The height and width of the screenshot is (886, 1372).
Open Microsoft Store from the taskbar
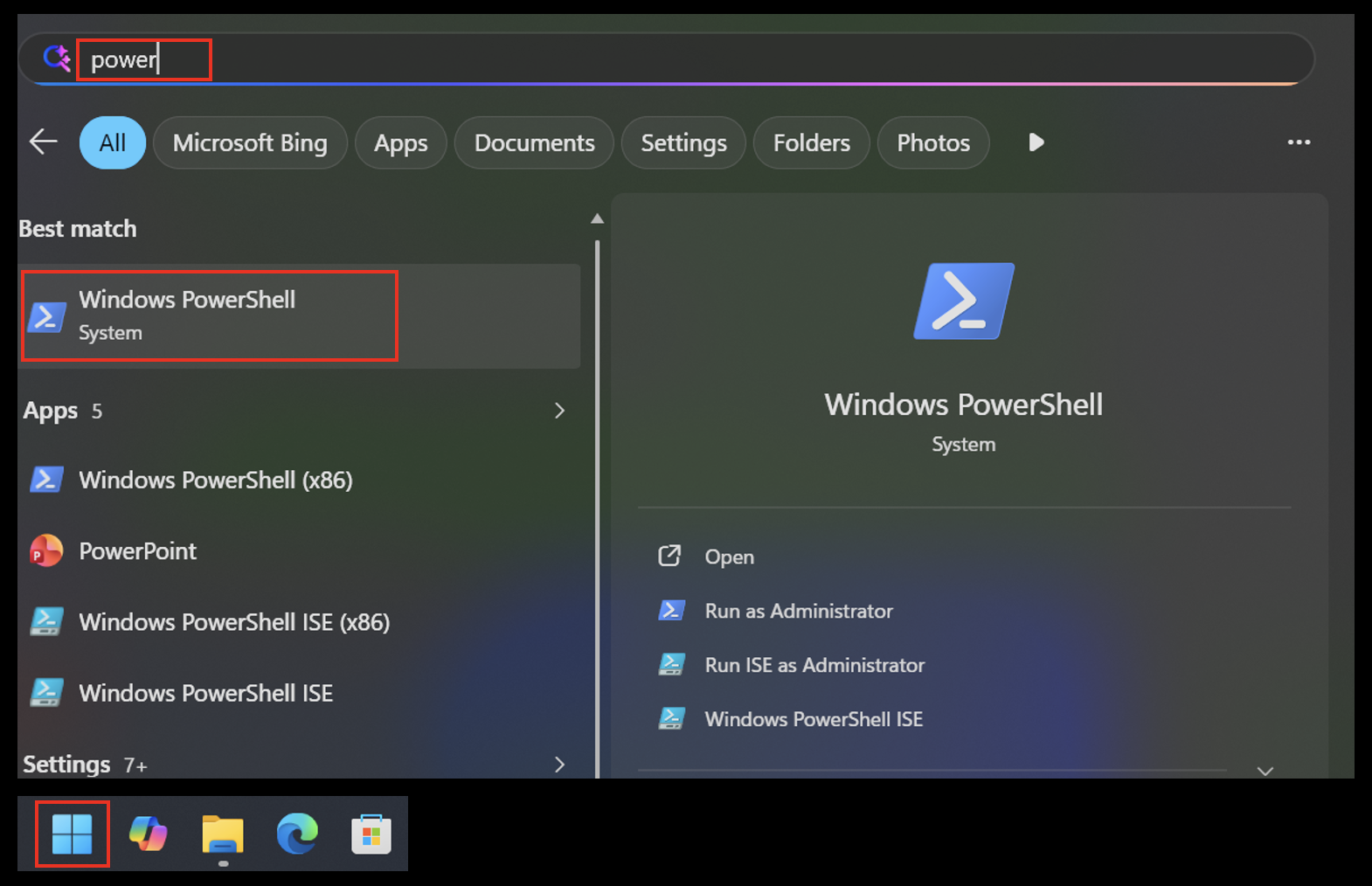pos(371,834)
